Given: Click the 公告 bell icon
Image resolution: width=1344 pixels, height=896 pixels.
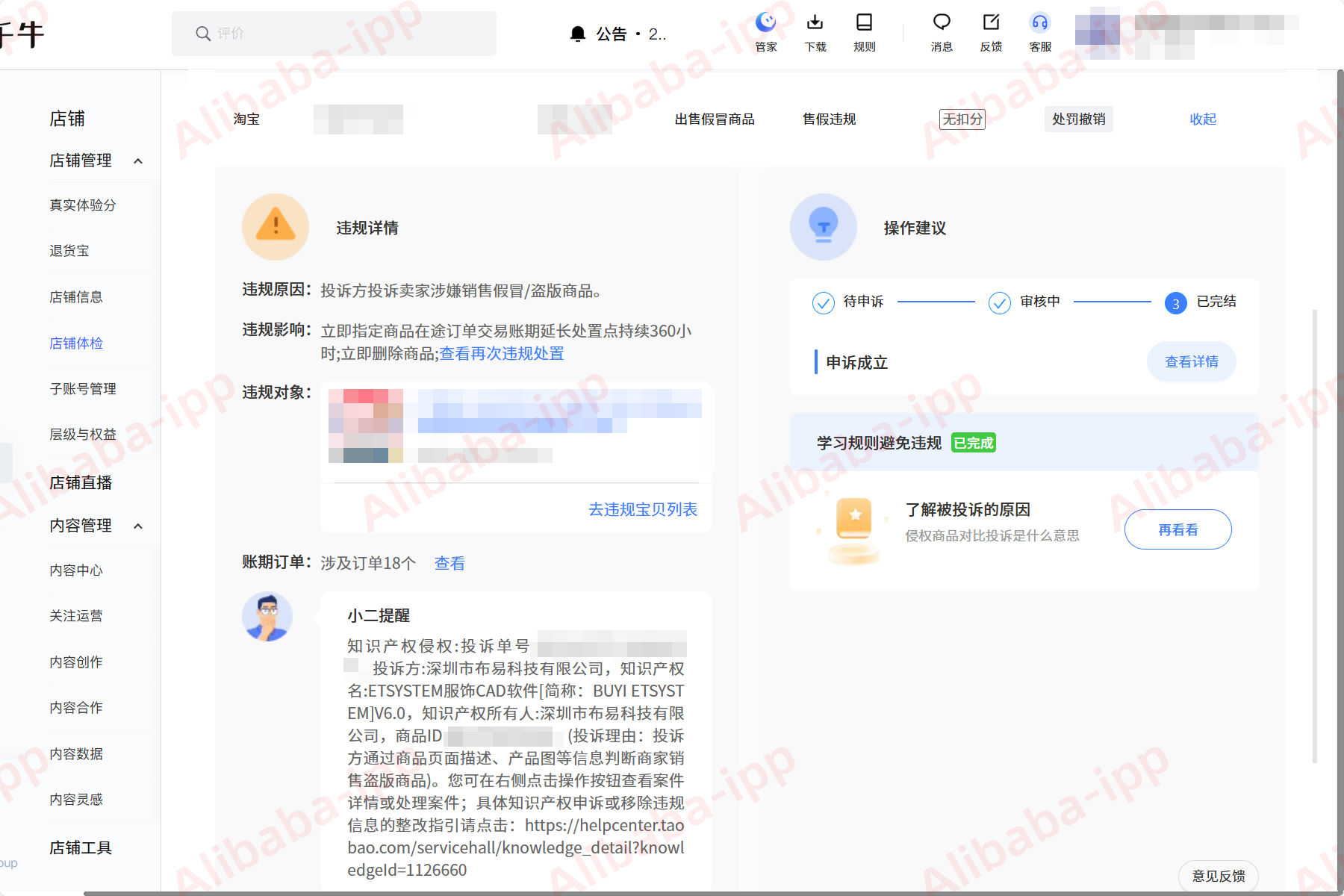Looking at the screenshot, I should [577, 34].
